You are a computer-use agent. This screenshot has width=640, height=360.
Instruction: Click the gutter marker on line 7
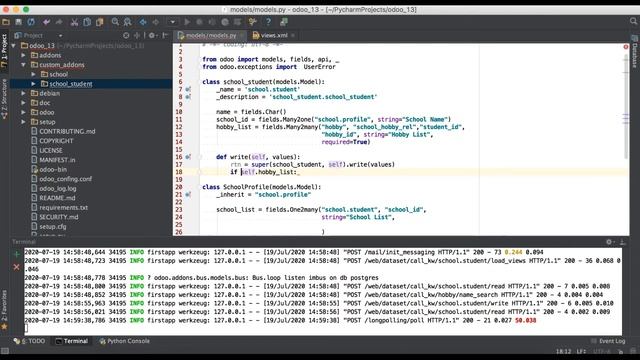tap(188, 89)
